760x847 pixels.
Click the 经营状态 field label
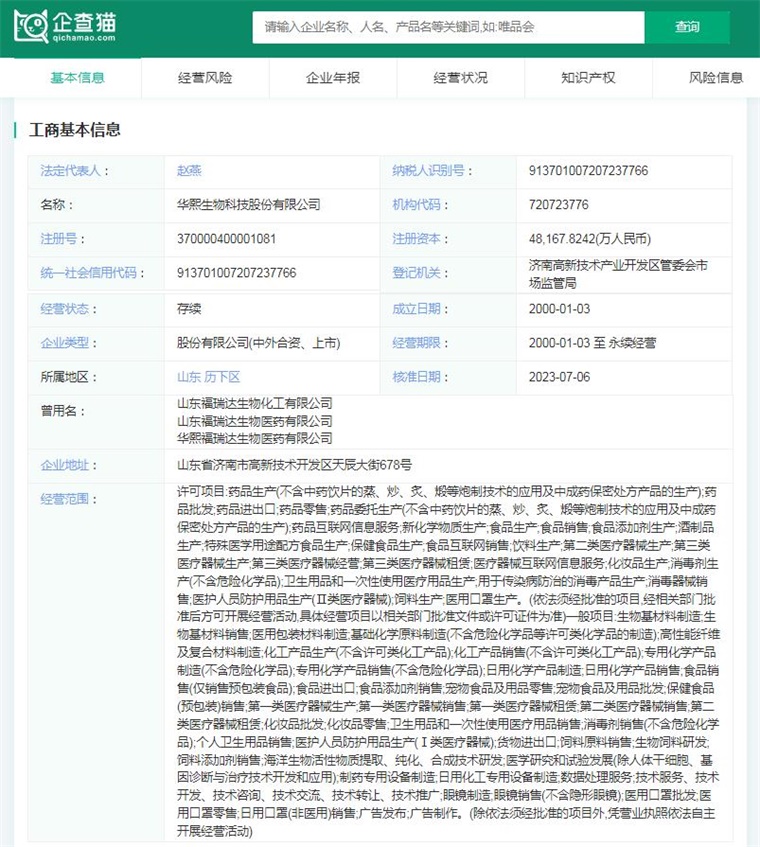[65, 309]
